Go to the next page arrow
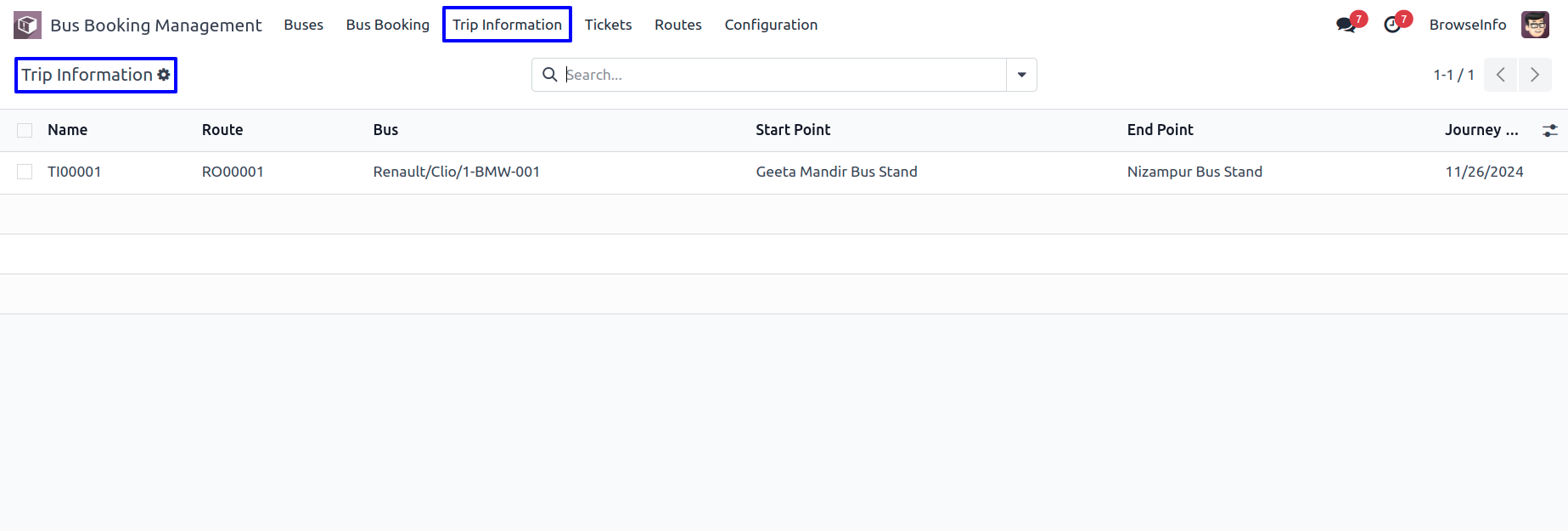This screenshot has width=1568, height=531. [1535, 75]
